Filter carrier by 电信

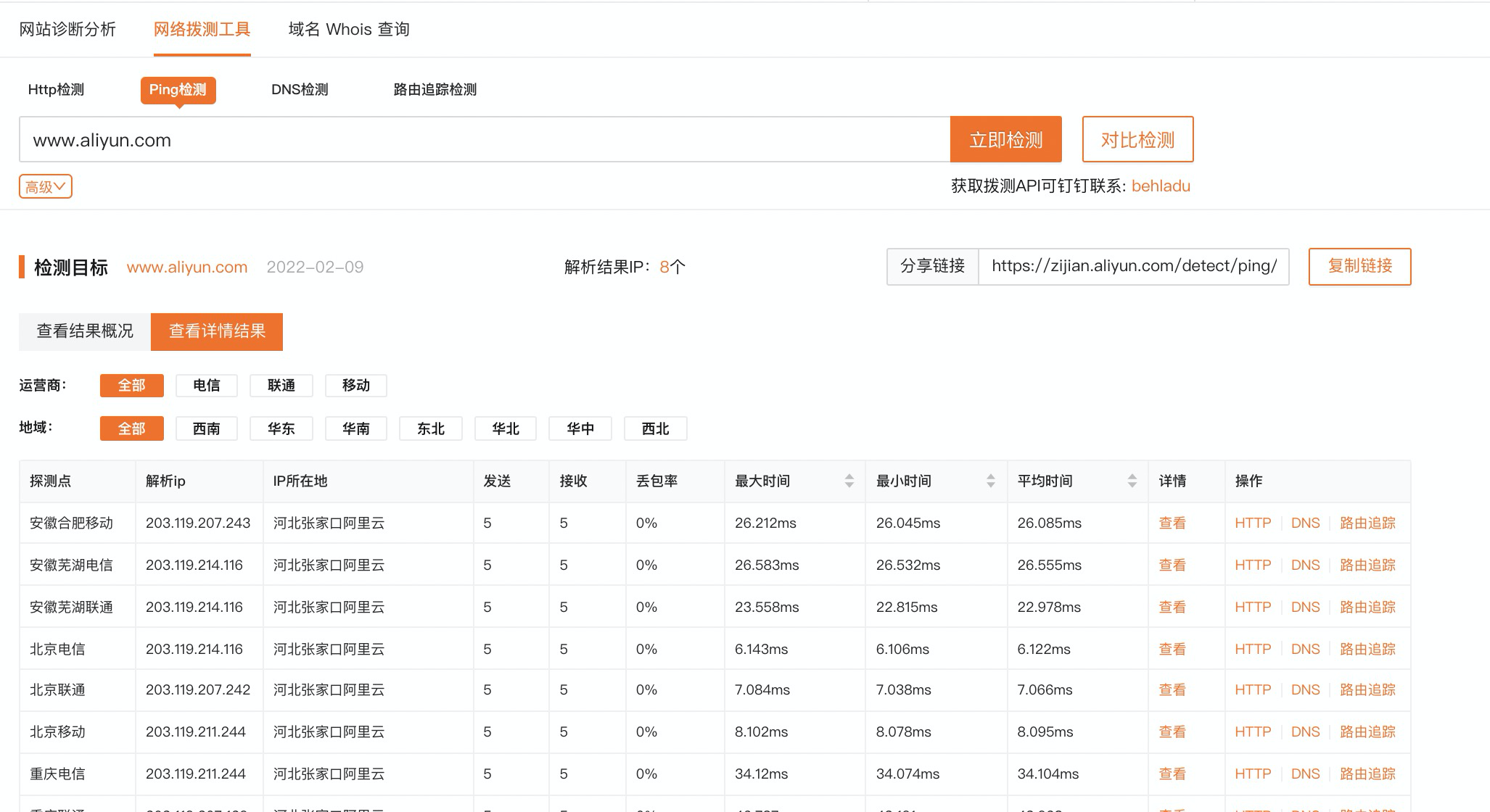(x=207, y=385)
